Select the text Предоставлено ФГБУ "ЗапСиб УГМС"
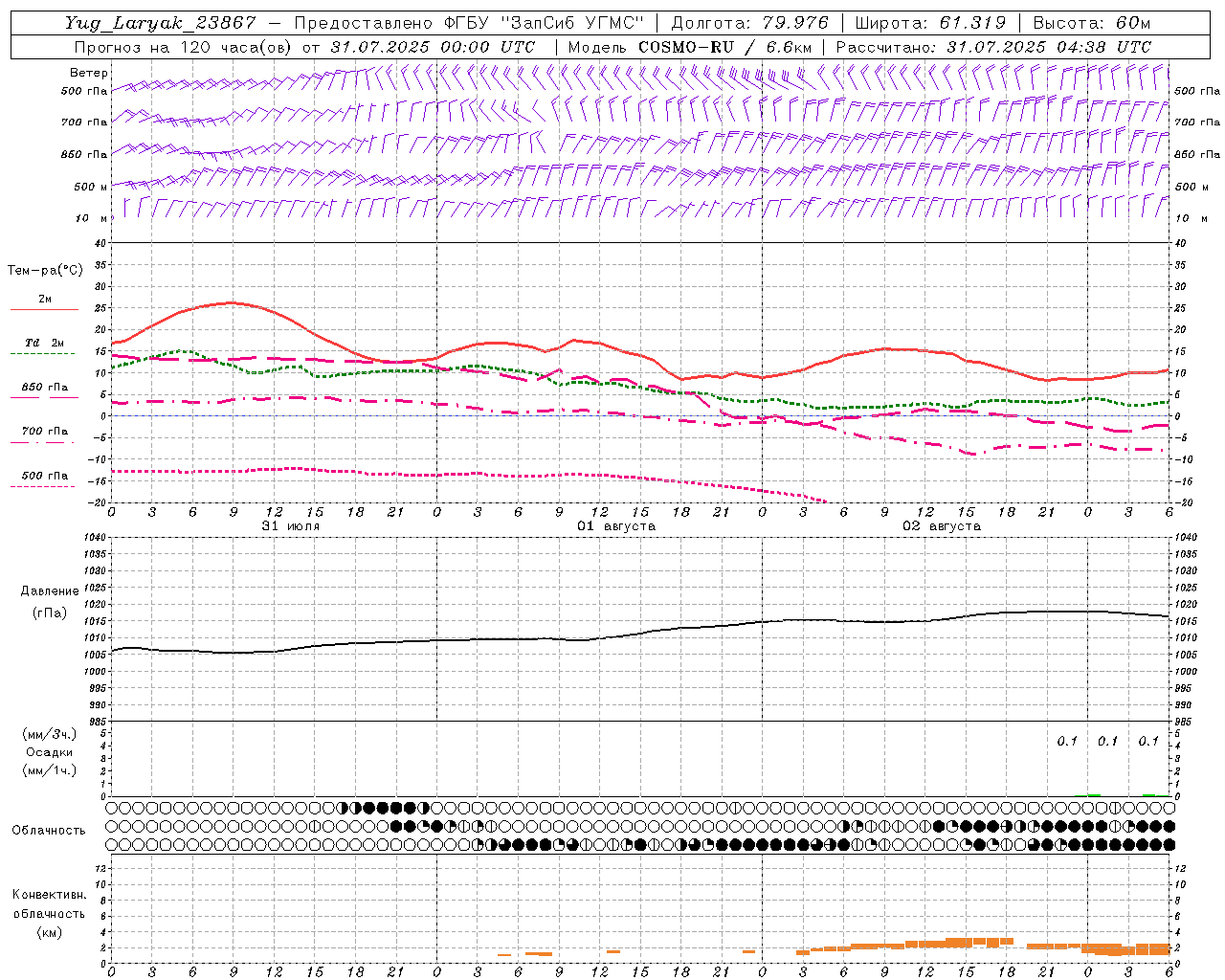This screenshot has height=980, width=1225. (469, 24)
